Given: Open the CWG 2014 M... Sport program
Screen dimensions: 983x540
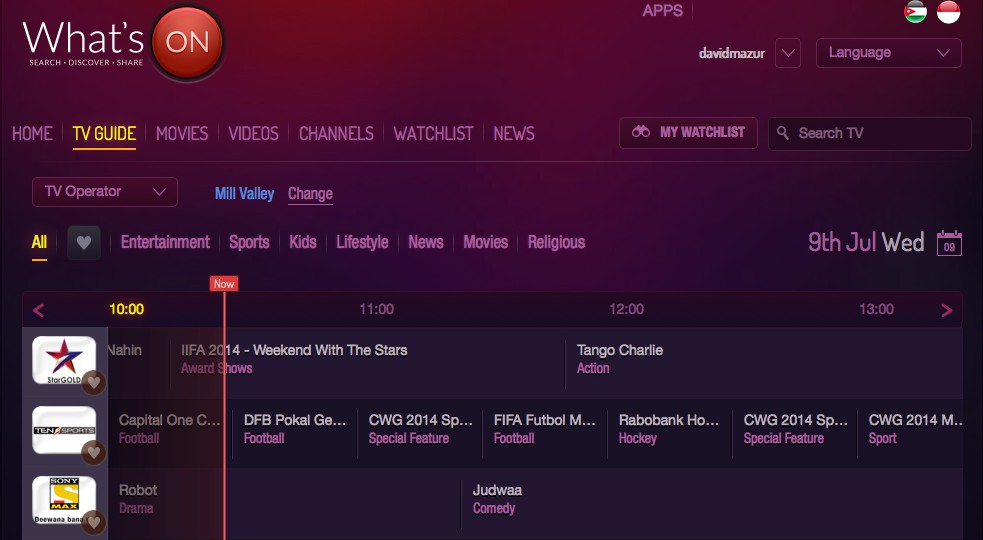Looking at the screenshot, I should point(915,420).
